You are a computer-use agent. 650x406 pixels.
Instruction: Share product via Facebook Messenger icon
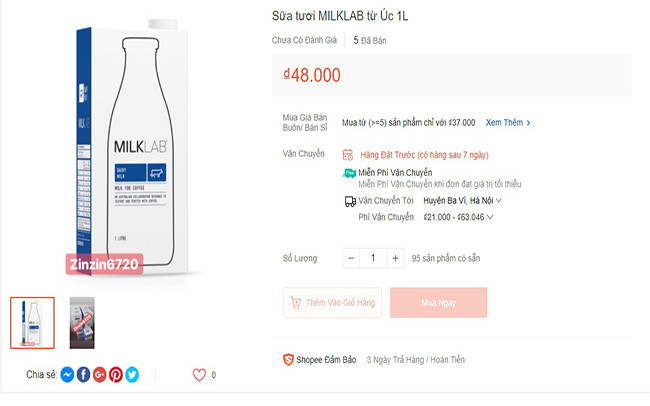[x=67, y=375]
